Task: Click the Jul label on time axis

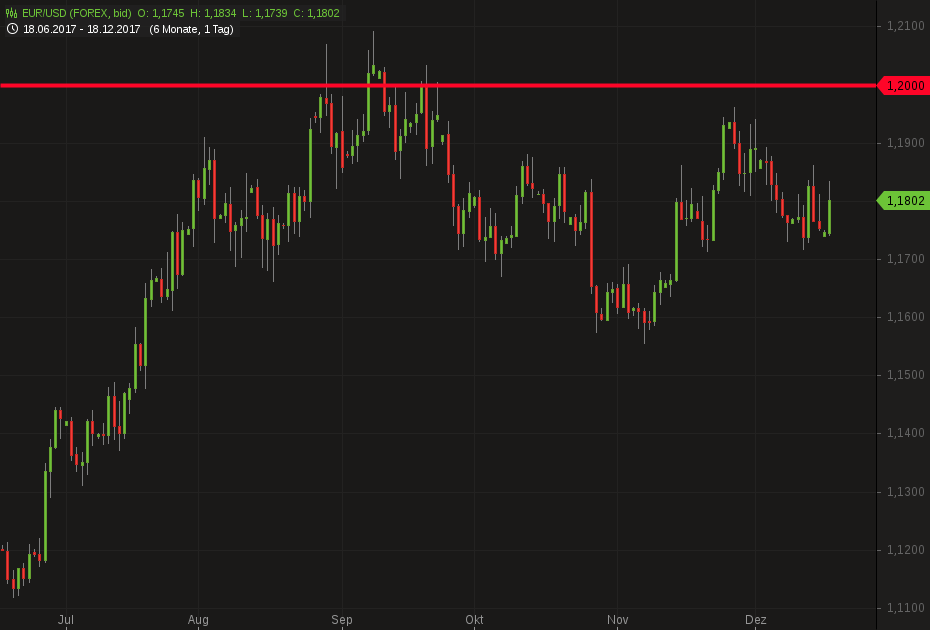Action: 66,620
